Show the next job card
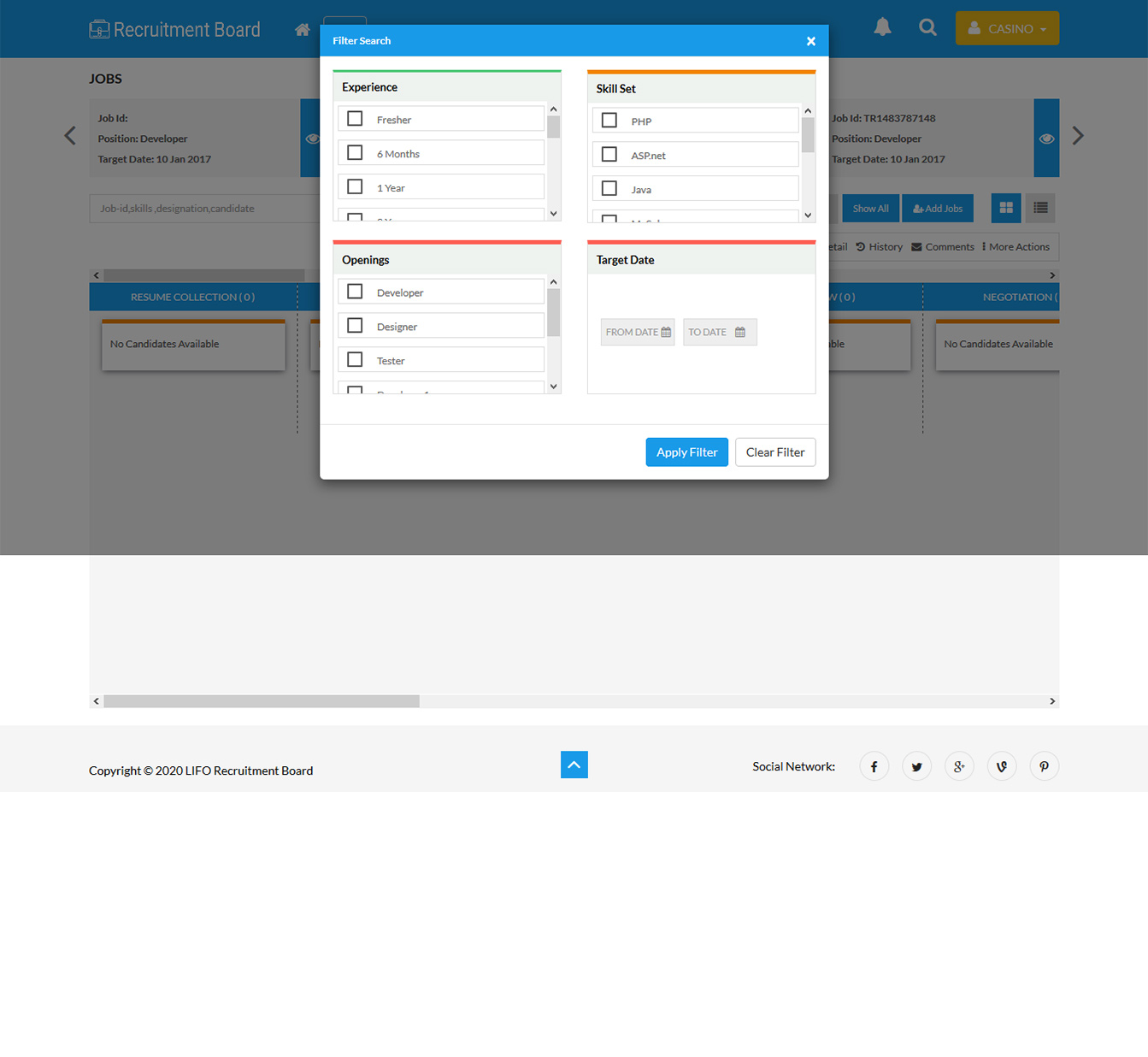 [1078, 136]
